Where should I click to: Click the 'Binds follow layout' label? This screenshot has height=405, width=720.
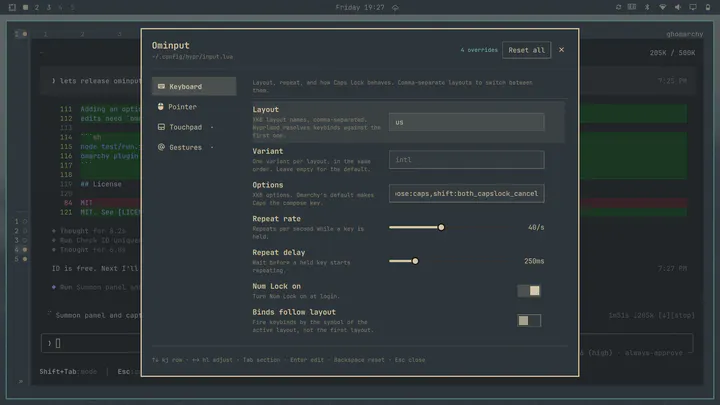(x=294, y=312)
